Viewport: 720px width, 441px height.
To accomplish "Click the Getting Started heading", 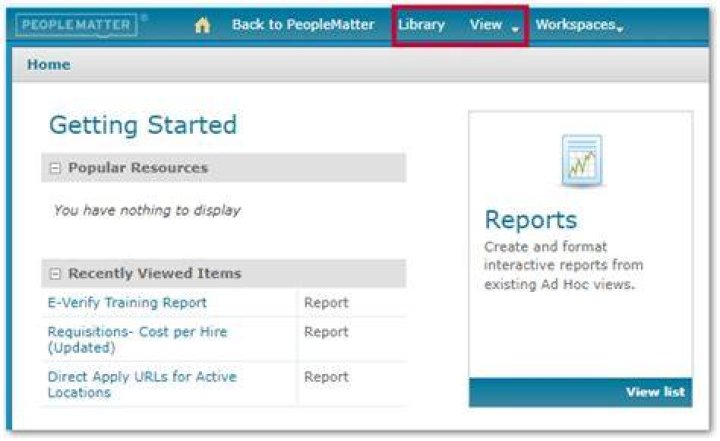I will click(143, 125).
